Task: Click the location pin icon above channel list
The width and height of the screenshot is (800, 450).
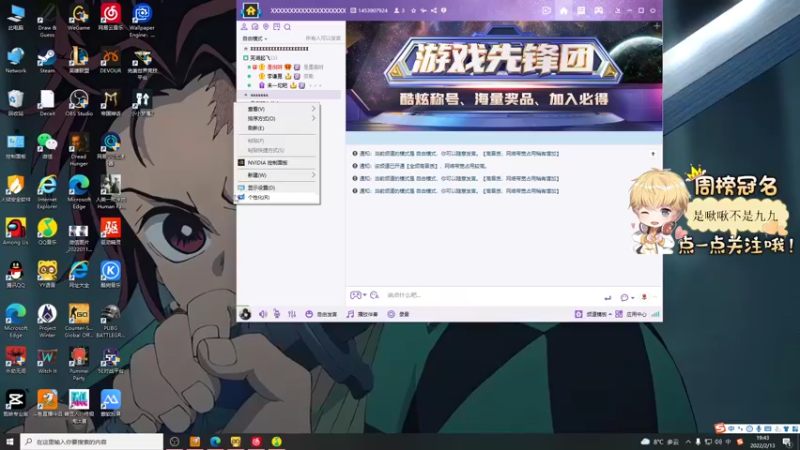Action: click(x=266, y=27)
